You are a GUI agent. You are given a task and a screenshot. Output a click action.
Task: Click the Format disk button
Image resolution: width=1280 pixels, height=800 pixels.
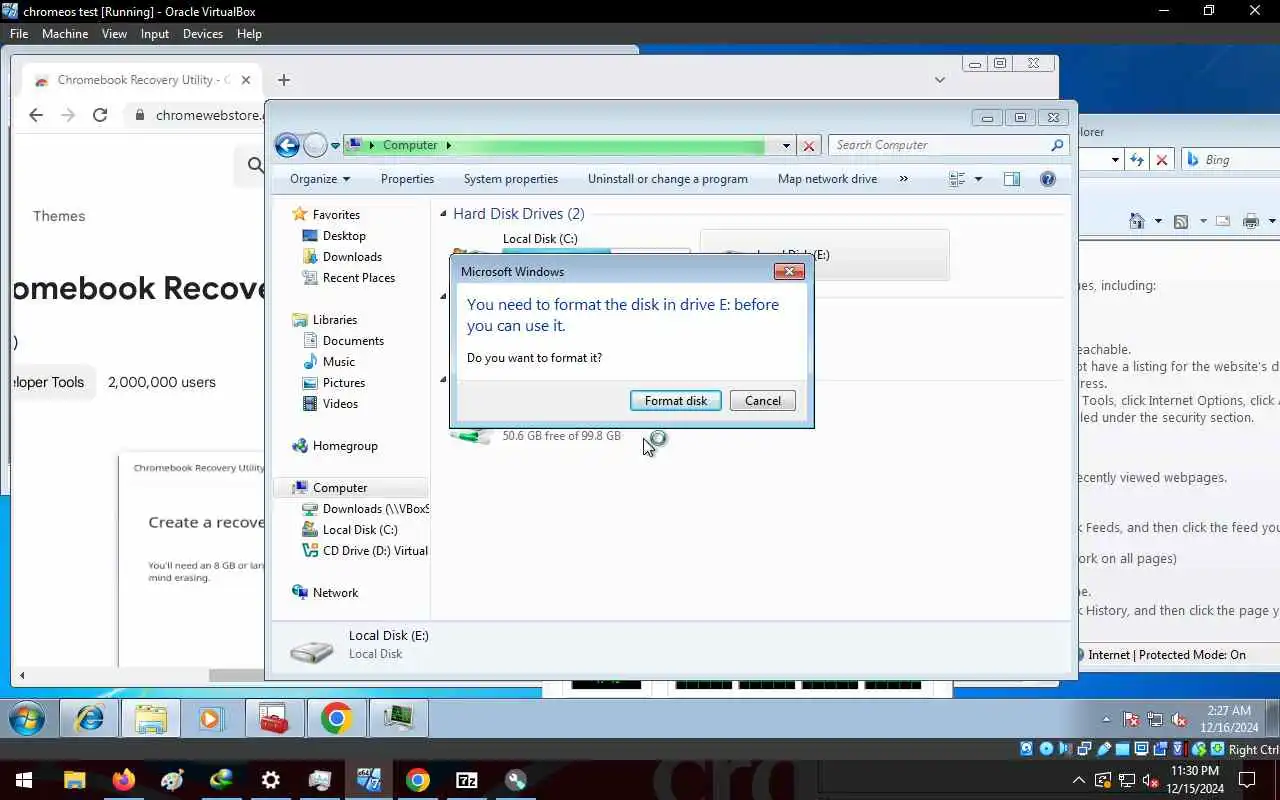pos(675,401)
